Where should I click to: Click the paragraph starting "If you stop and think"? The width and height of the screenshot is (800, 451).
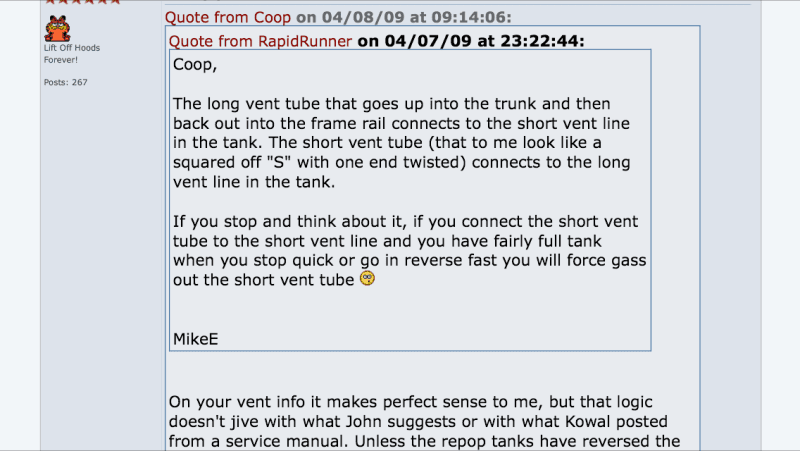click(400, 250)
